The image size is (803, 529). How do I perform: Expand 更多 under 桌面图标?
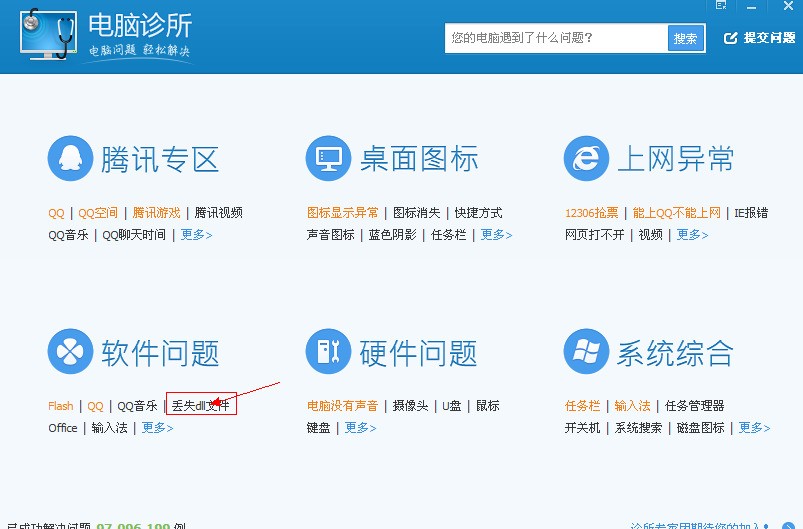point(496,235)
